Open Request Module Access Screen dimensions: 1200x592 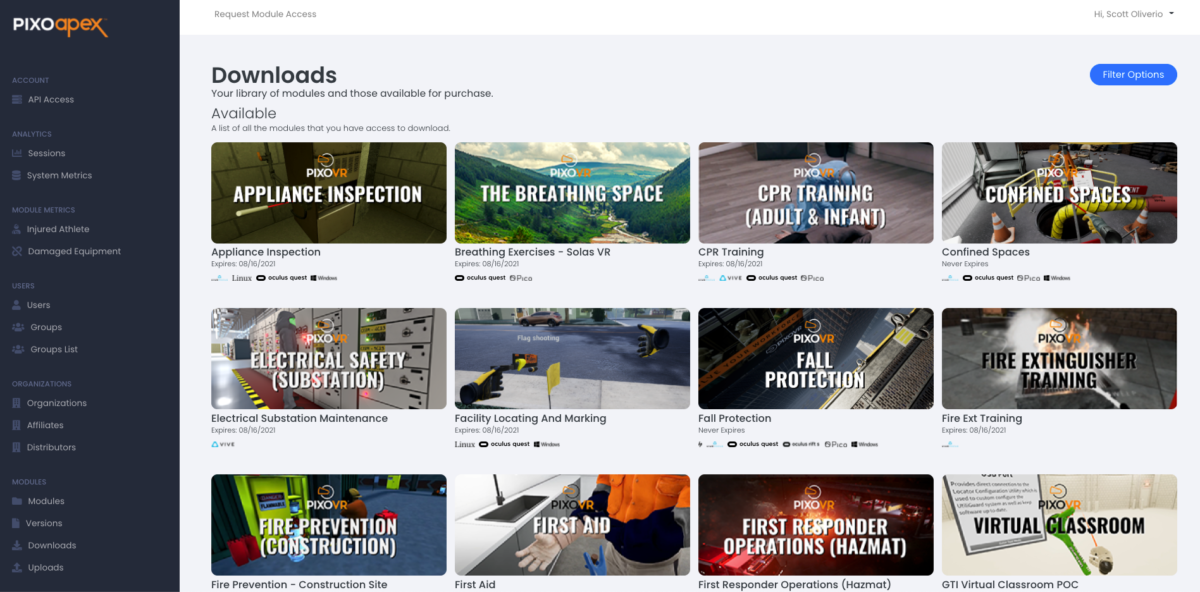coord(265,13)
